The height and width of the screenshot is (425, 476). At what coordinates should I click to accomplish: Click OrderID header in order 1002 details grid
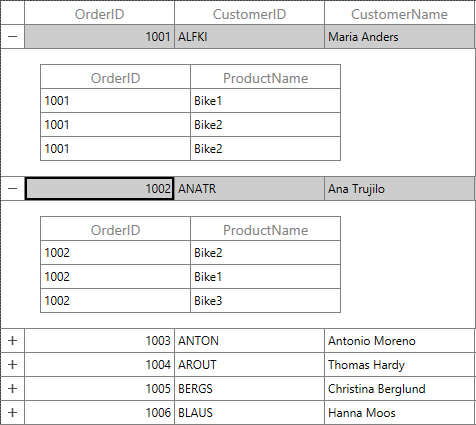[115, 229]
